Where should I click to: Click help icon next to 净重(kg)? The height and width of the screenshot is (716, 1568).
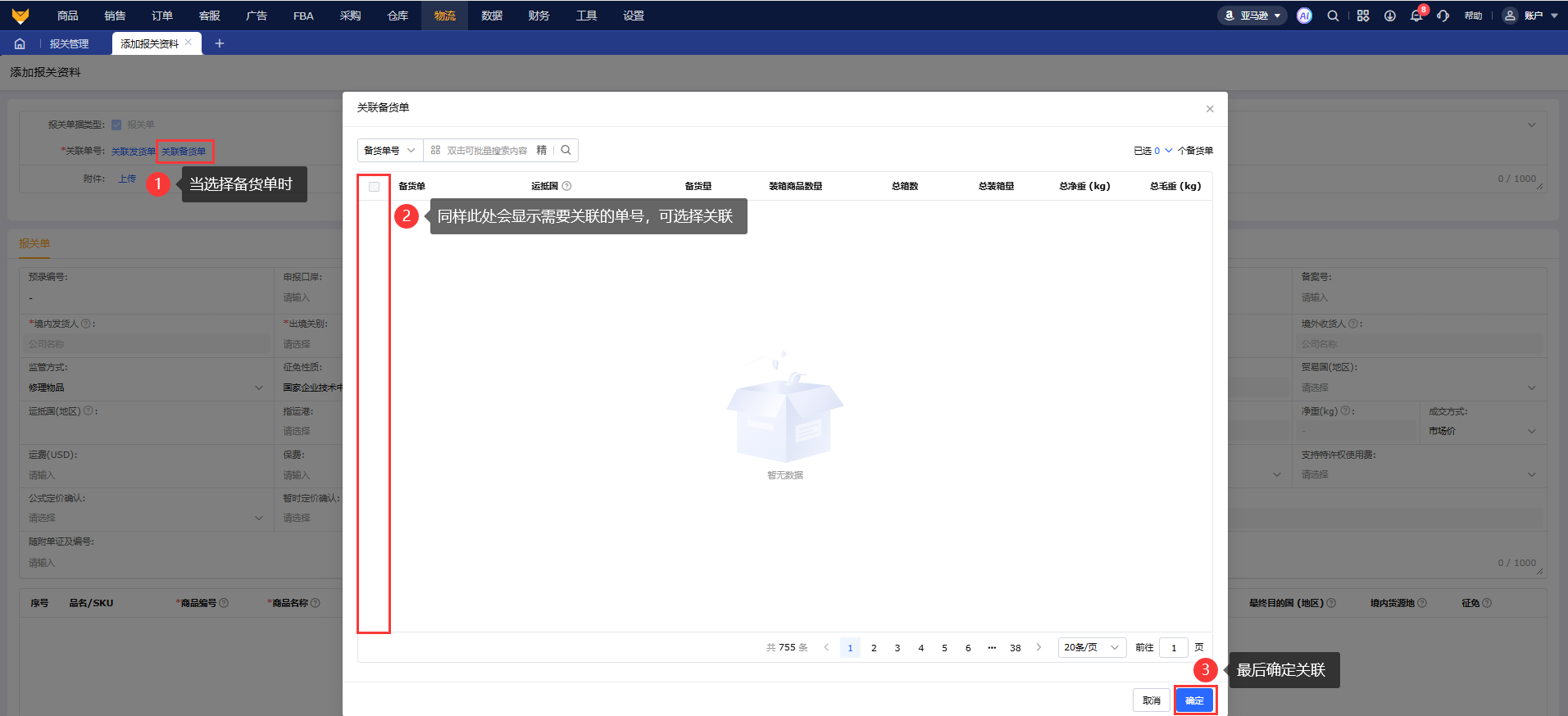coord(1345,411)
